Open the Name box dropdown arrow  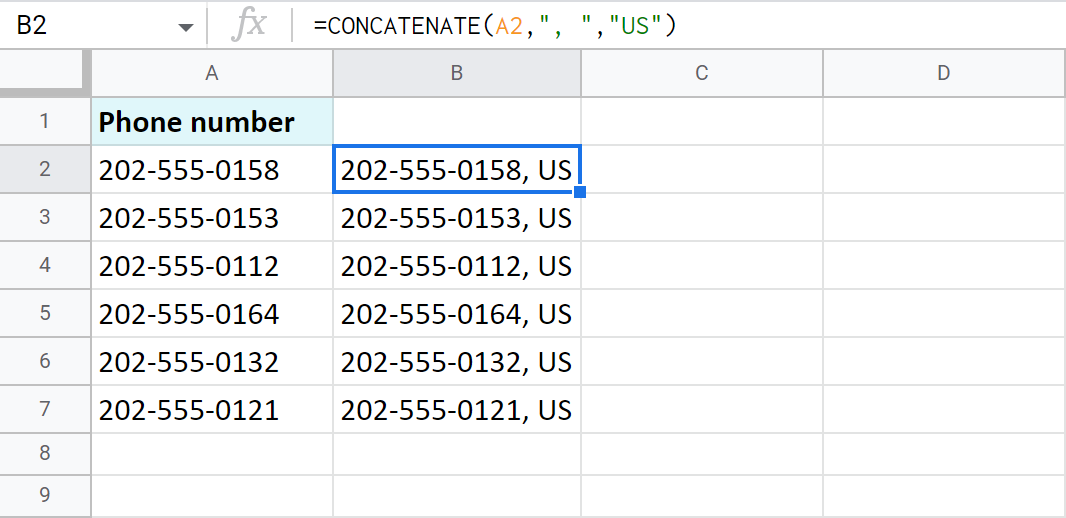pyautogui.click(x=185, y=28)
